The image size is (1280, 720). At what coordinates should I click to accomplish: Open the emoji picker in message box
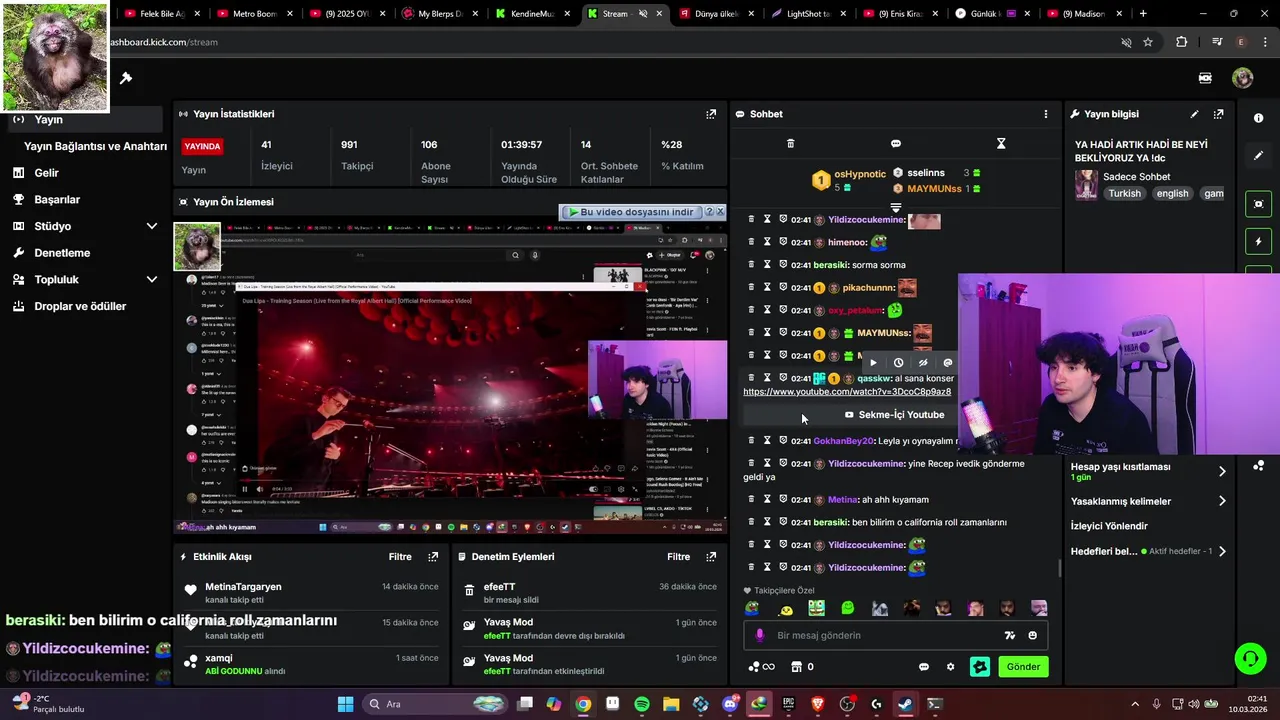point(1033,635)
